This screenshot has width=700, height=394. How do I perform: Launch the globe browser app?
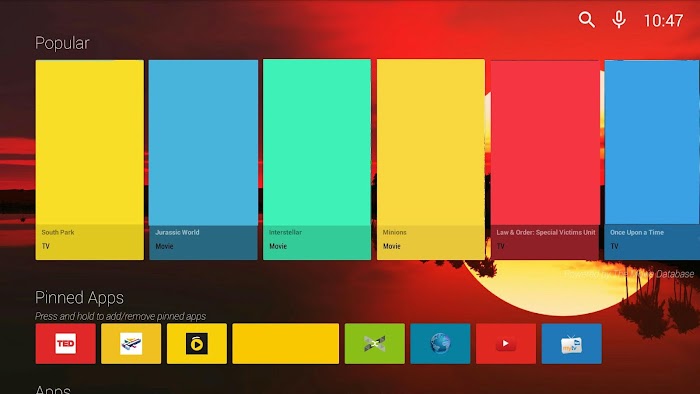tap(440, 344)
